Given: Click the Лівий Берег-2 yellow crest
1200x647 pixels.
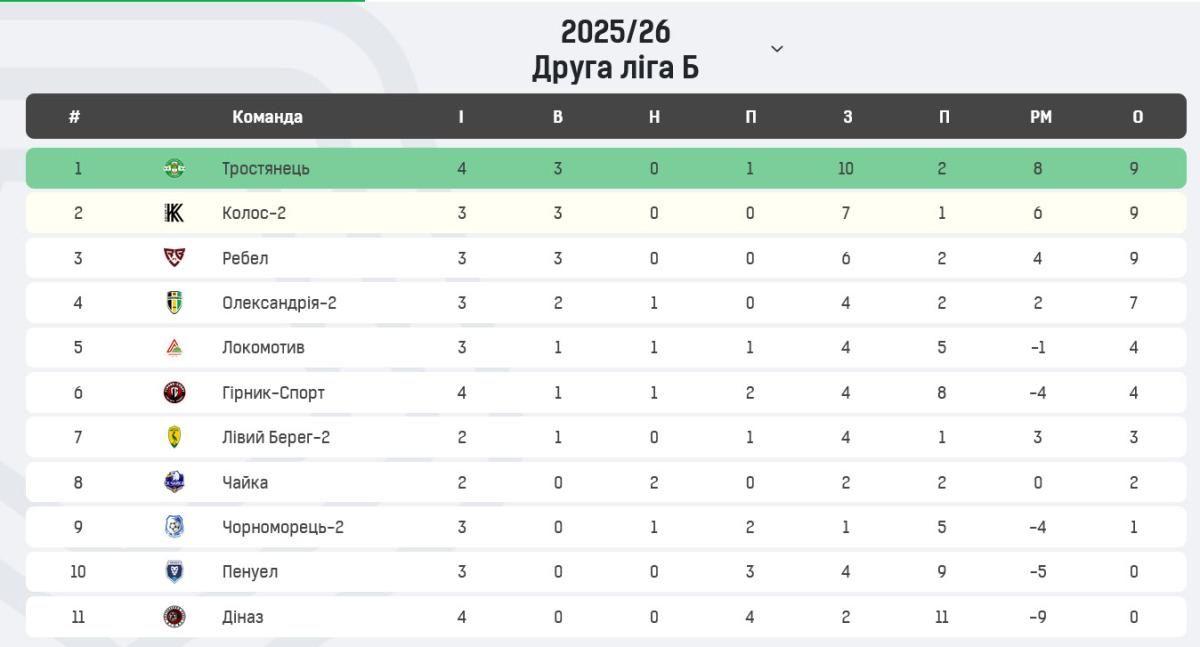Looking at the screenshot, I should [174, 437].
